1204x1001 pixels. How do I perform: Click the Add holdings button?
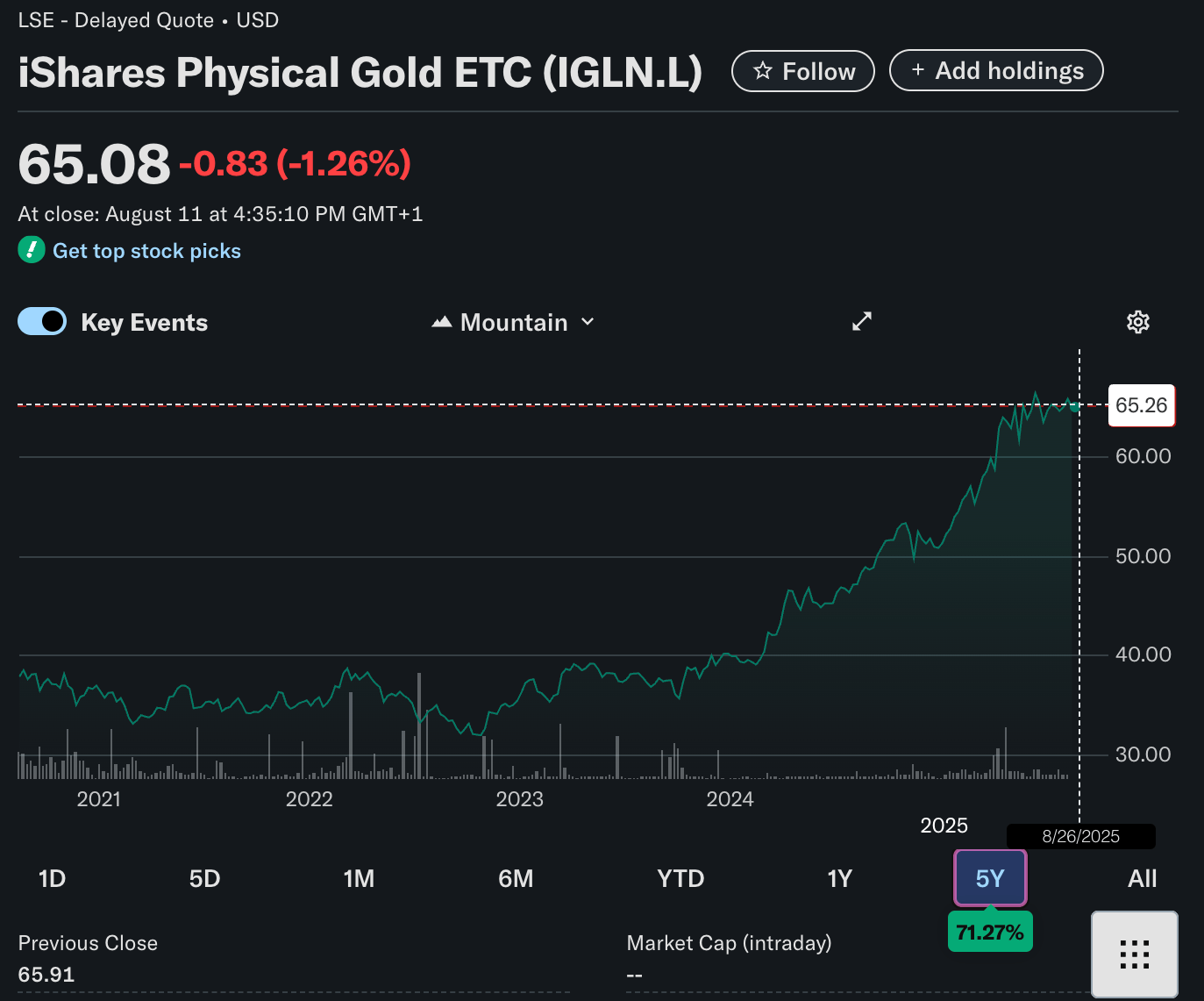pos(996,70)
